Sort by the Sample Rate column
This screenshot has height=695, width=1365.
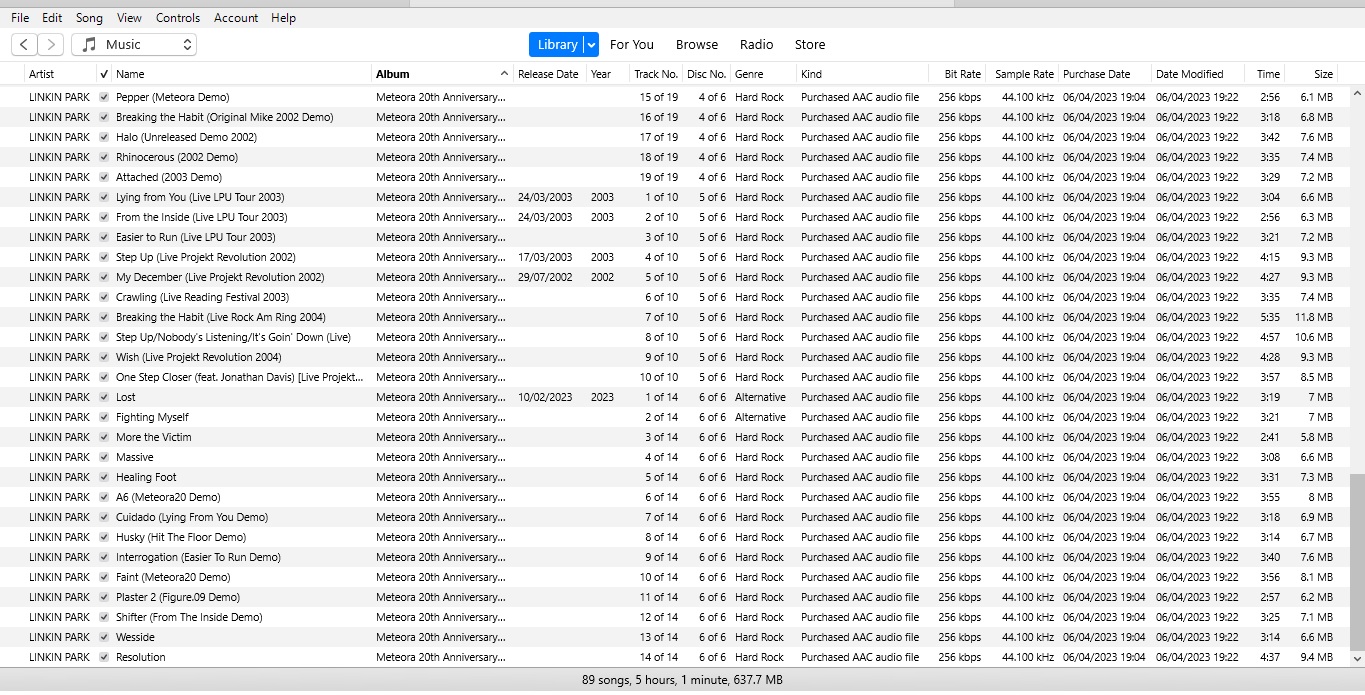(1023, 74)
